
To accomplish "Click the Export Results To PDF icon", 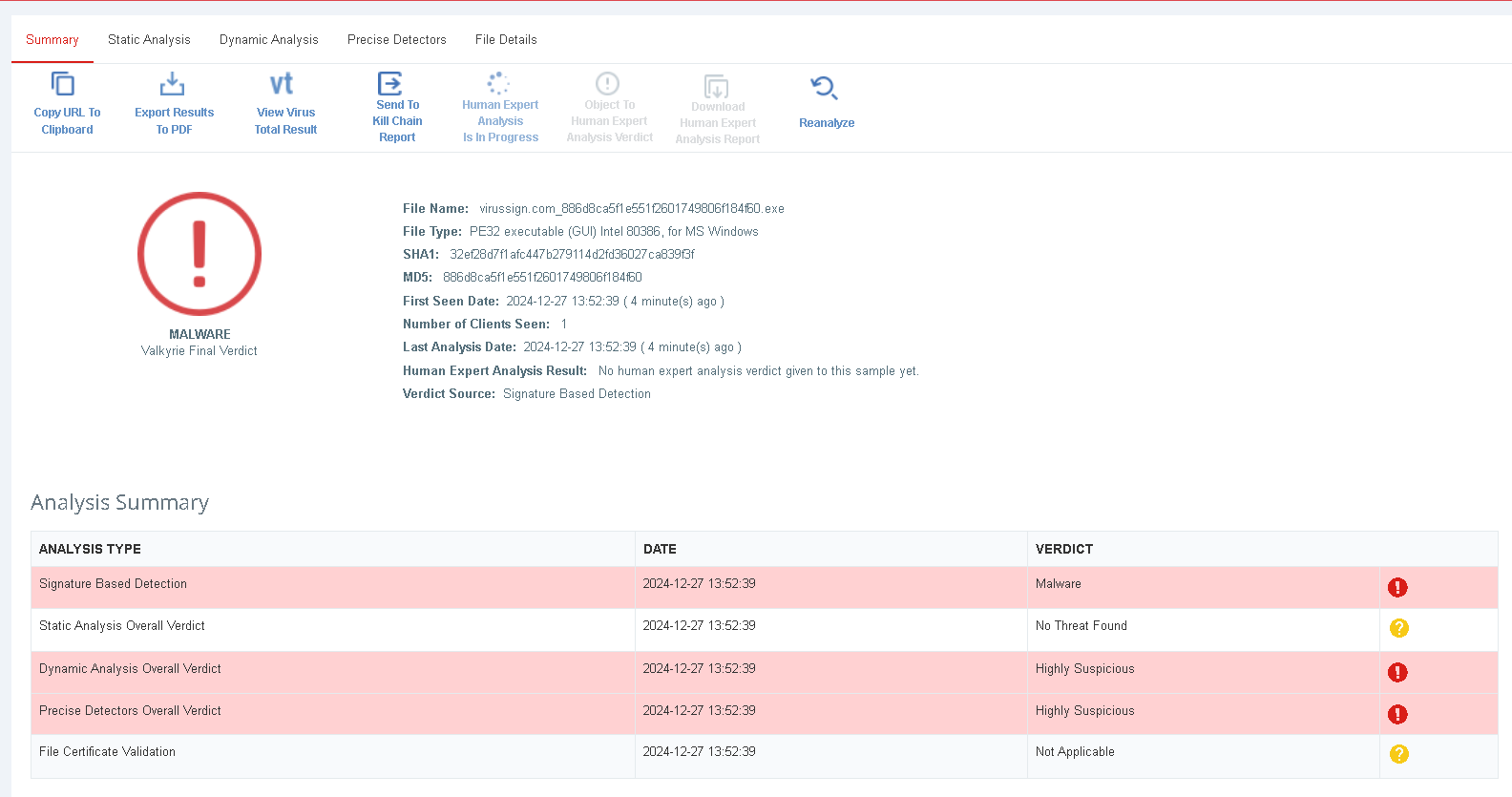I will click(x=172, y=85).
